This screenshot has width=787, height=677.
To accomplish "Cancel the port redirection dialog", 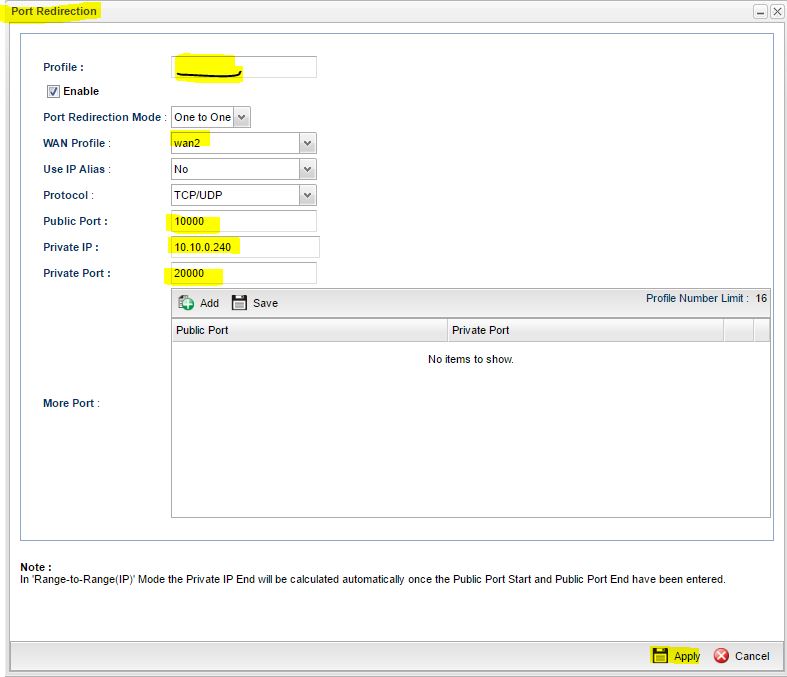I will 741,656.
